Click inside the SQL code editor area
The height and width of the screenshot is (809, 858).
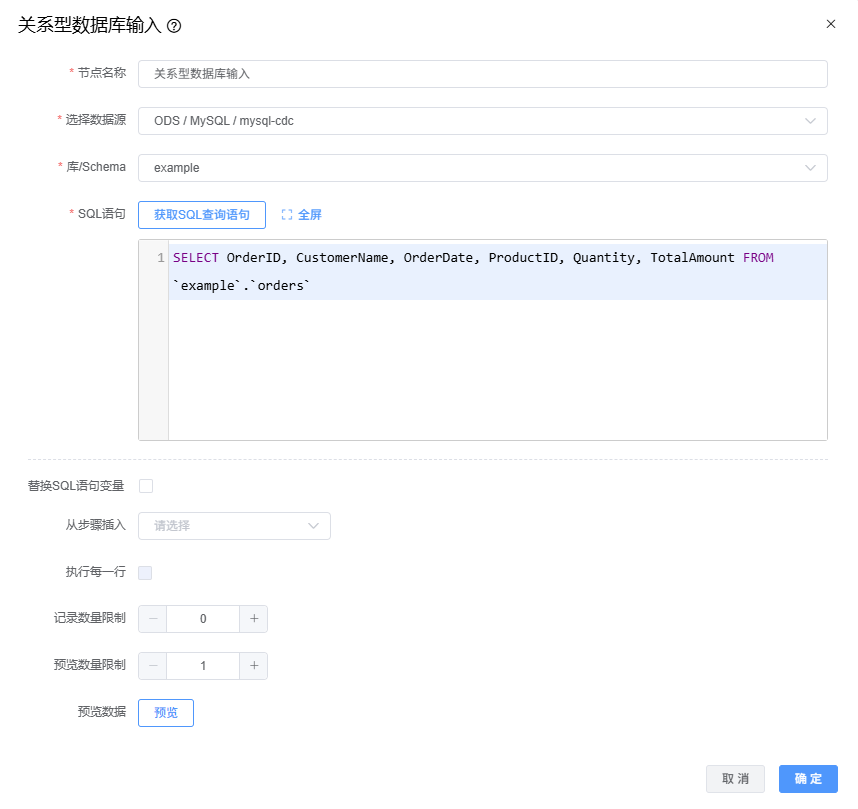[497, 370]
